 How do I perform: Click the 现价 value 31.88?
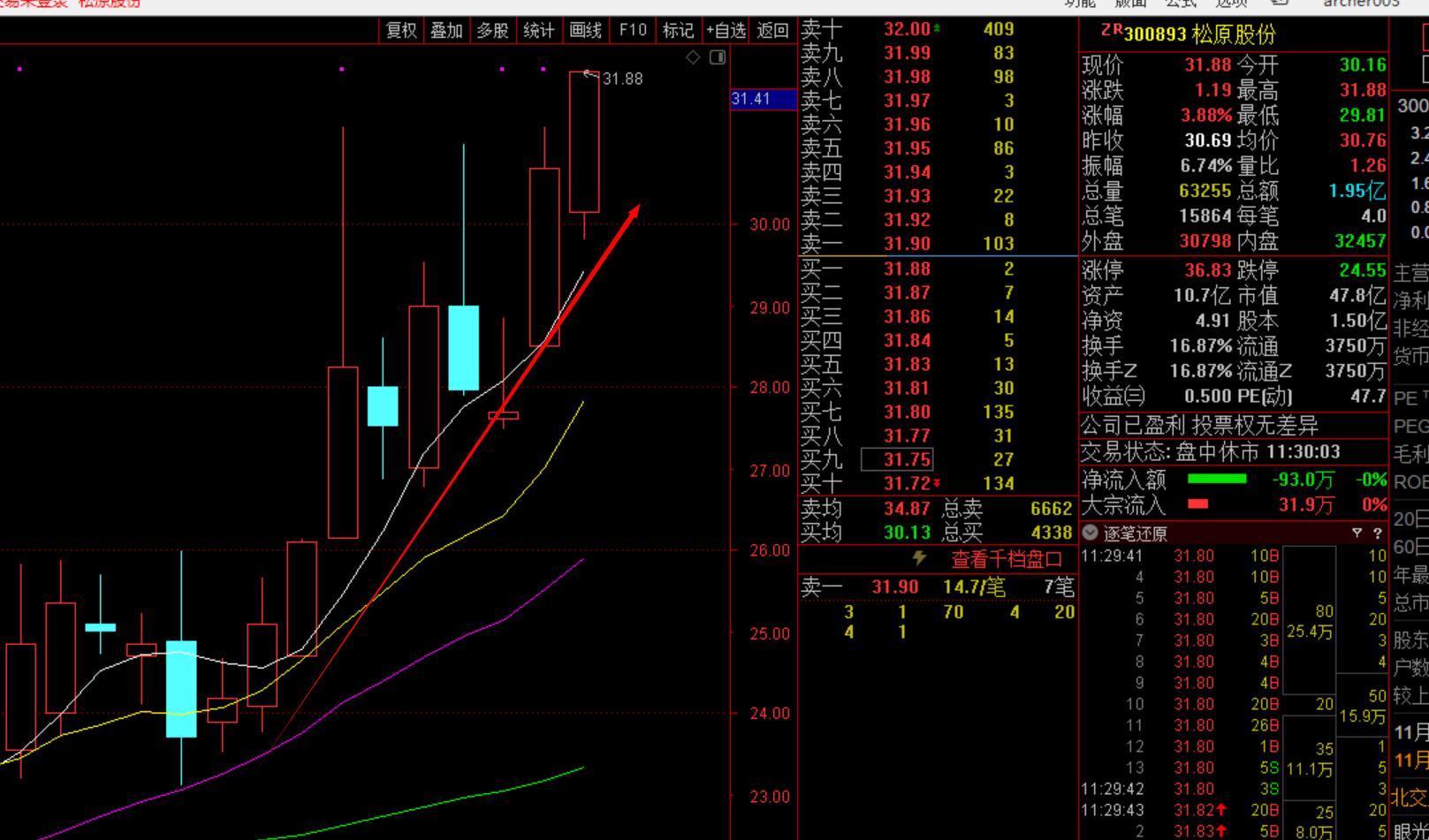1207,65
